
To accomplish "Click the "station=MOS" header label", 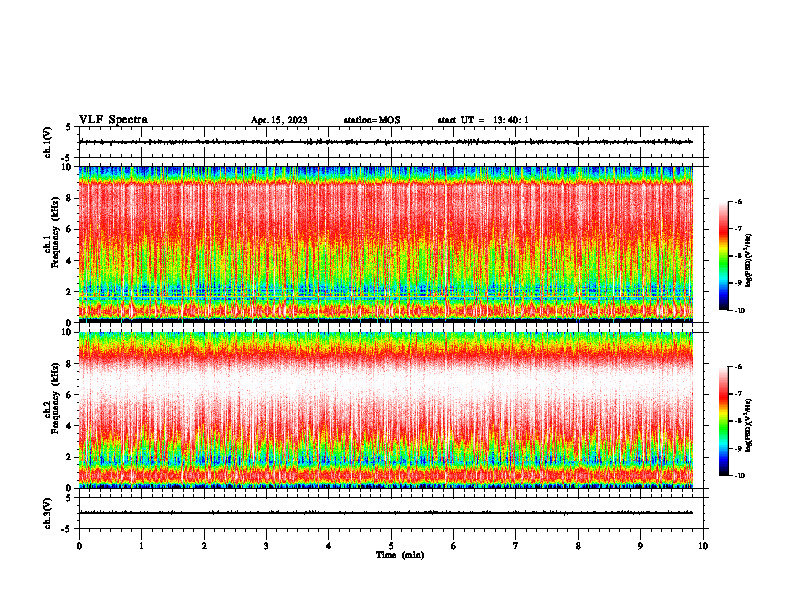I will tap(372, 120).
